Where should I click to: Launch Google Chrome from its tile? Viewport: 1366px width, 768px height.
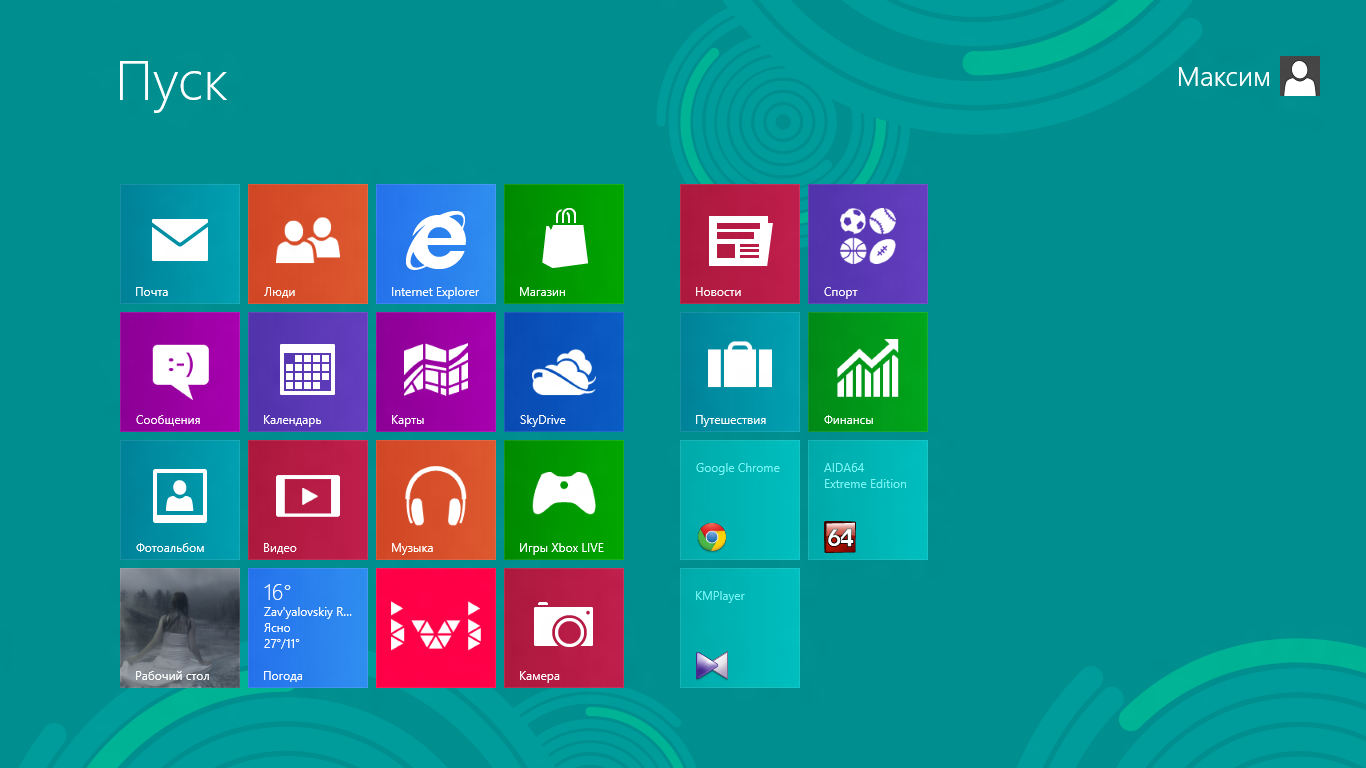[740, 499]
